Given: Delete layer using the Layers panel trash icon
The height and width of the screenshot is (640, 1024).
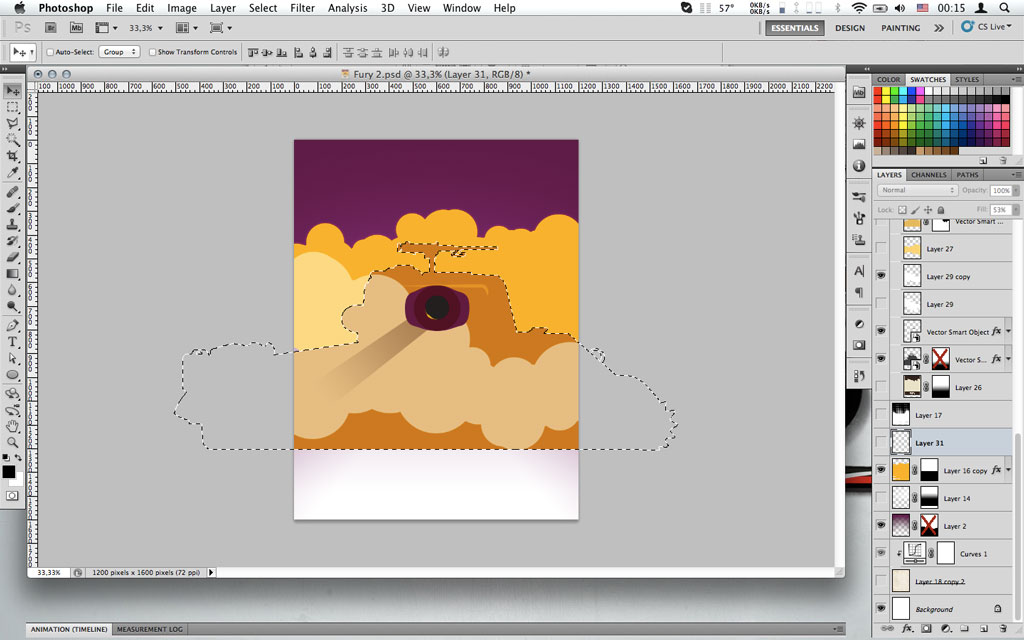Looking at the screenshot, I should pos(1003,629).
